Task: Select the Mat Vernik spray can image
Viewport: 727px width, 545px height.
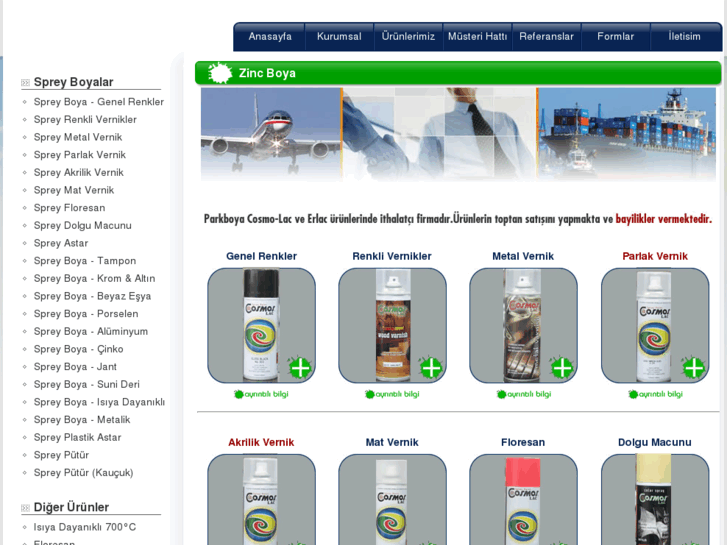Action: [x=392, y=501]
